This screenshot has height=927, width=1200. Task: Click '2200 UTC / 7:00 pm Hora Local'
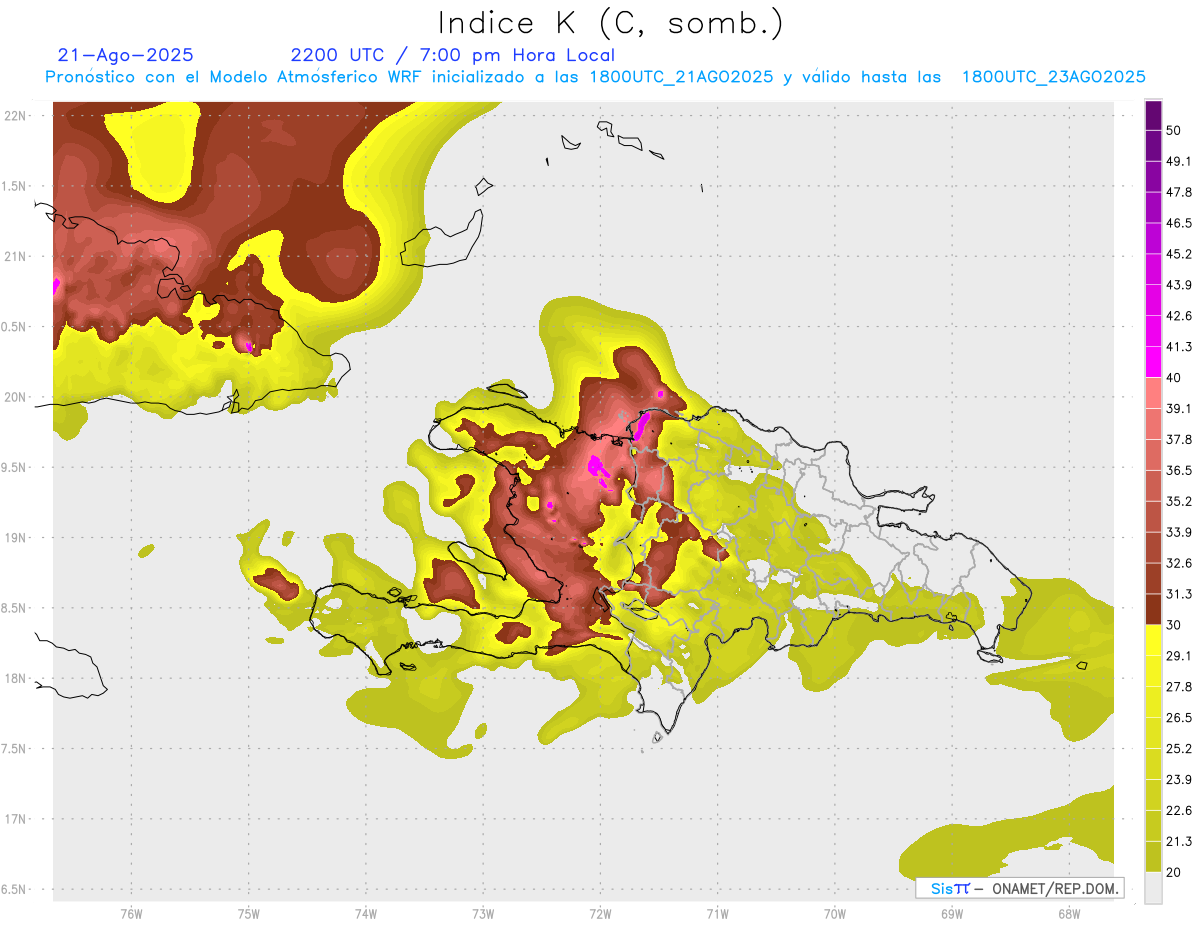453,55
